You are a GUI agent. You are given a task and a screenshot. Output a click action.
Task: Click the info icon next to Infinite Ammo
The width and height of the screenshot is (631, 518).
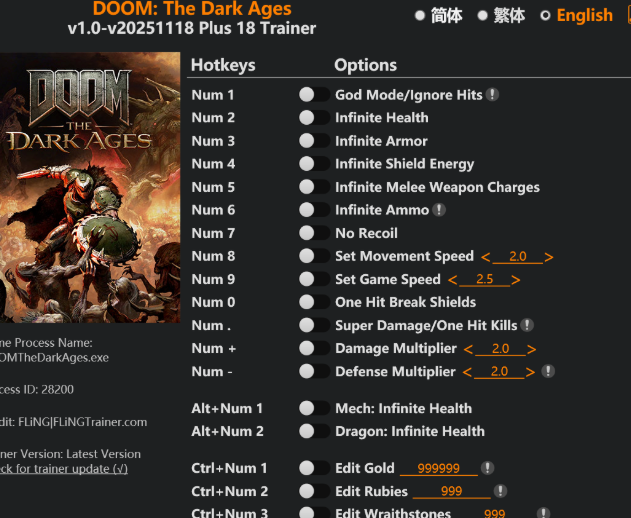tap(439, 210)
